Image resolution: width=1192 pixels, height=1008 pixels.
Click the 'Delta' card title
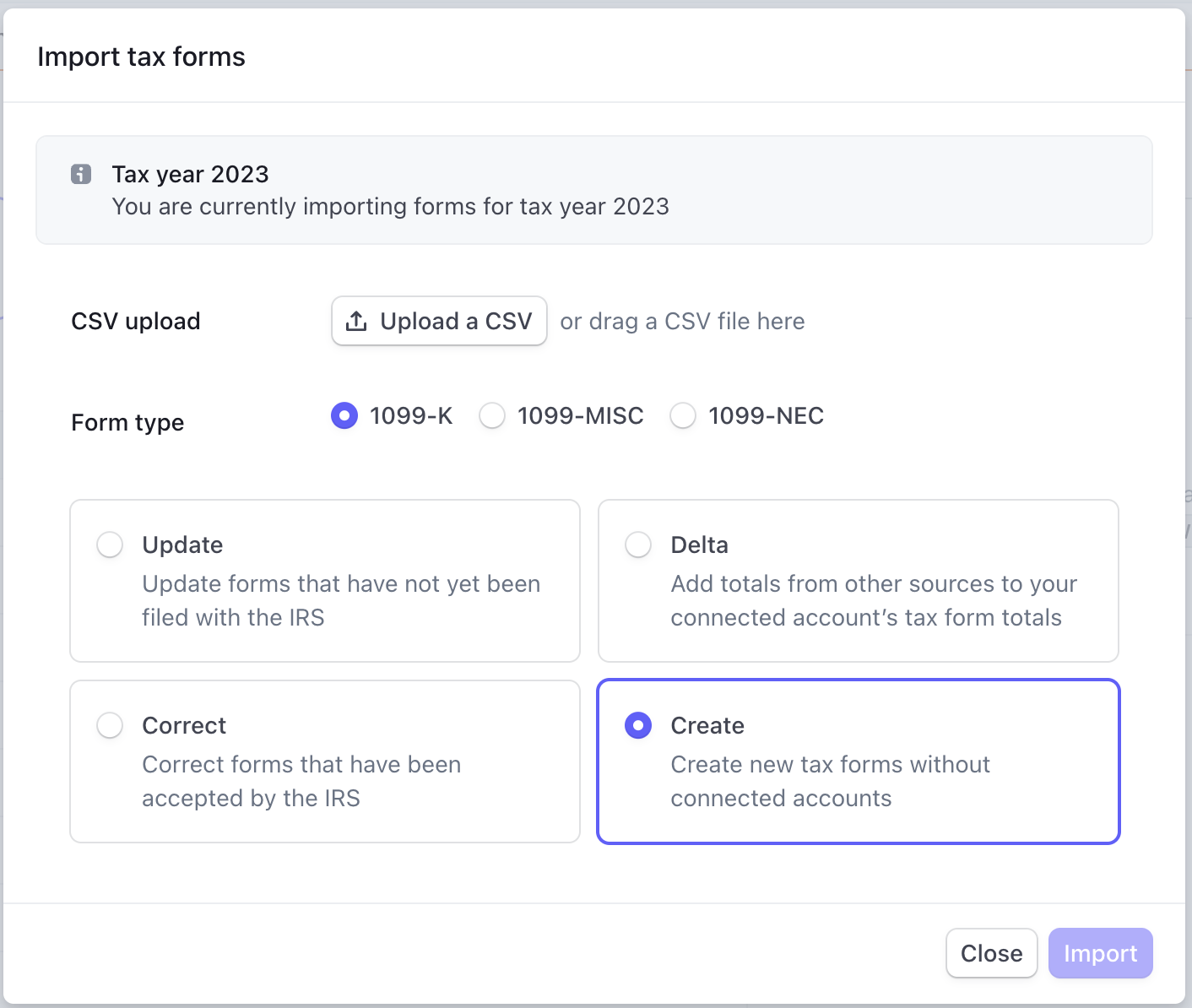(699, 545)
